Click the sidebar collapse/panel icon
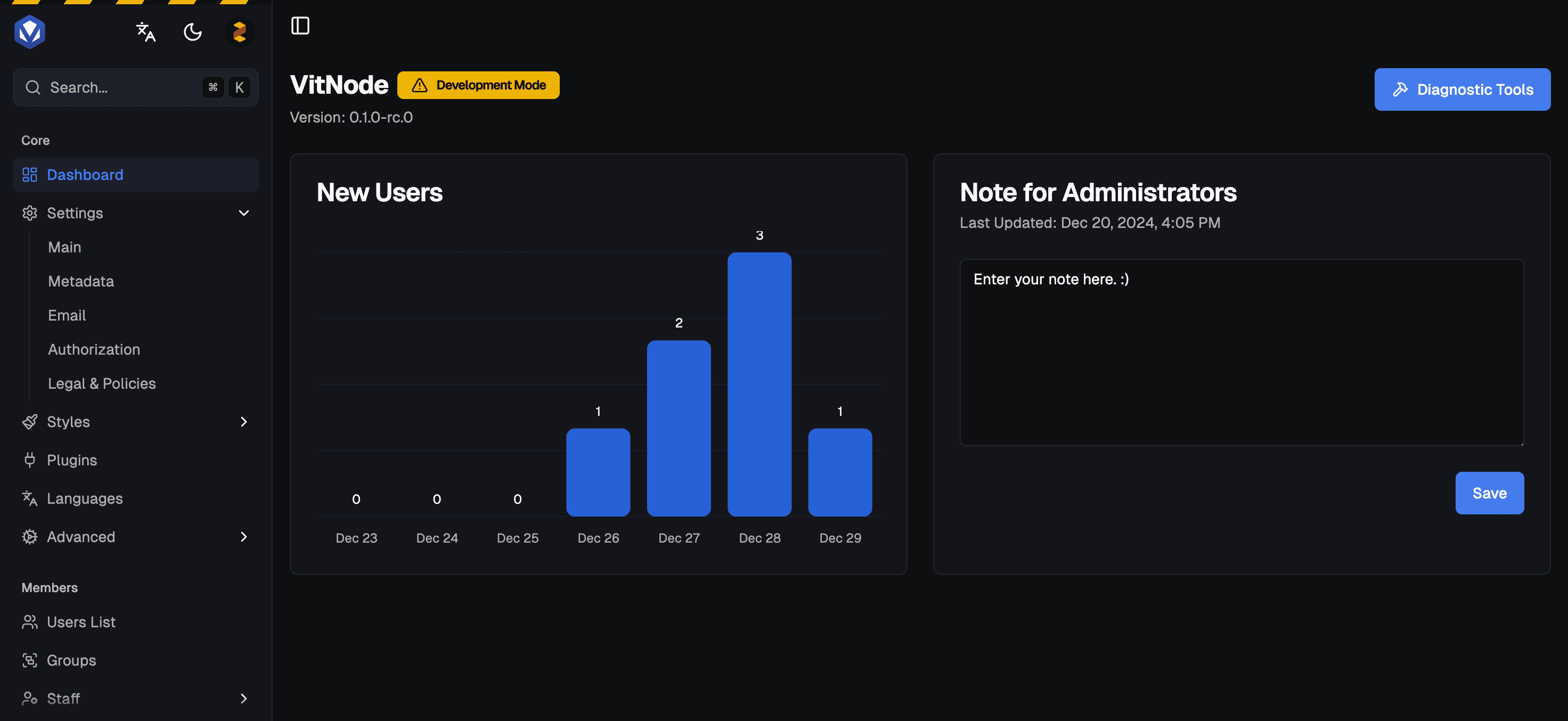 click(x=300, y=24)
